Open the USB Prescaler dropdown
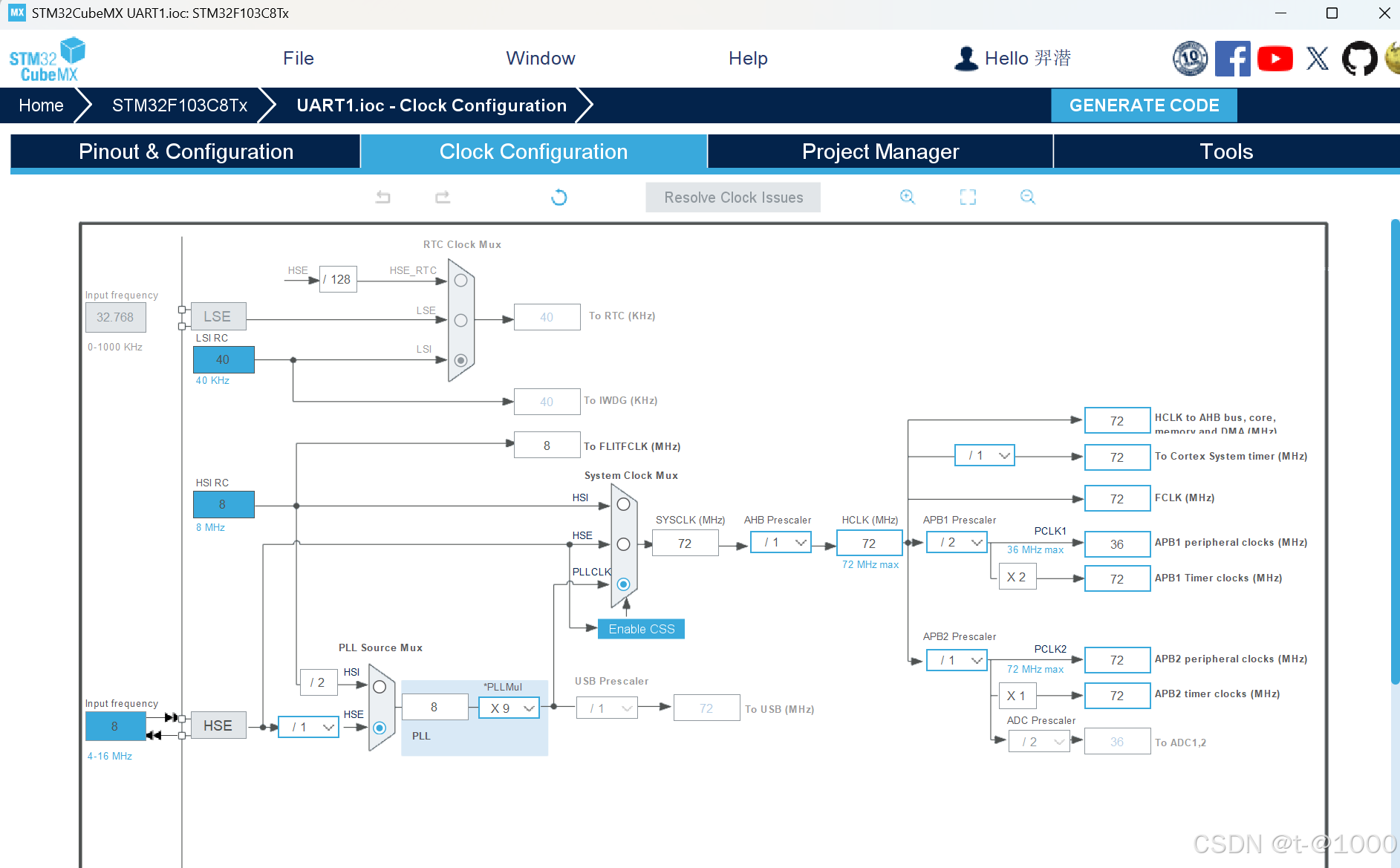The height and width of the screenshot is (868, 1400). tap(607, 708)
